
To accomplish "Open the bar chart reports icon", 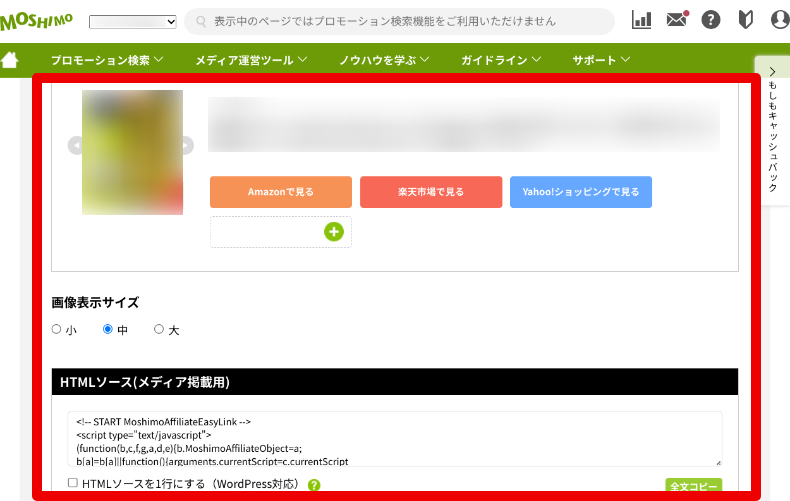I will point(641,20).
